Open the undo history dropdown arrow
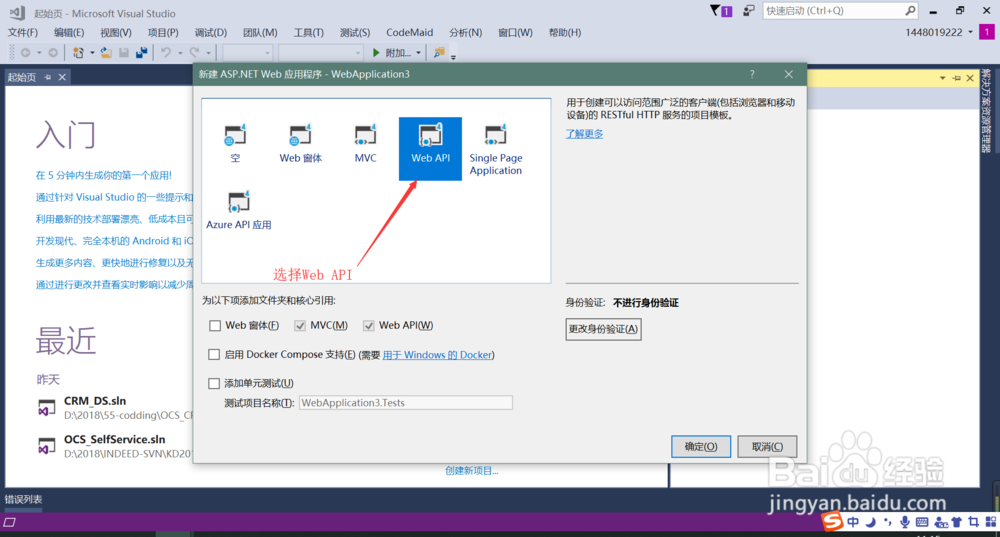Viewport: 1000px width, 537px height. (x=180, y=53)
